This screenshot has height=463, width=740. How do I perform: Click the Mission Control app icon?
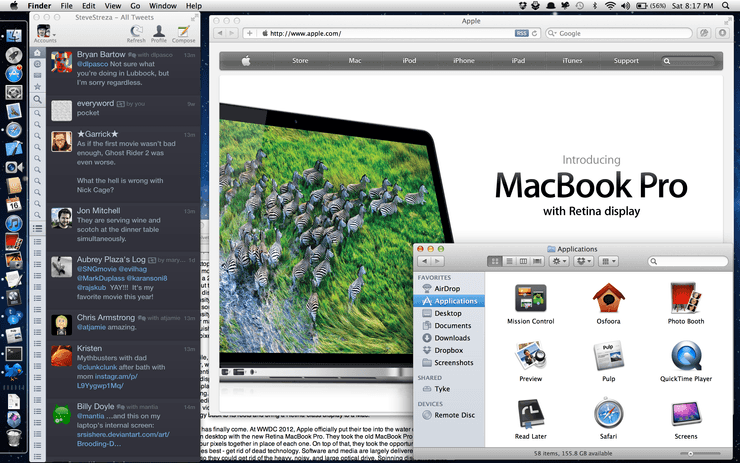click(x=530, y=298)
